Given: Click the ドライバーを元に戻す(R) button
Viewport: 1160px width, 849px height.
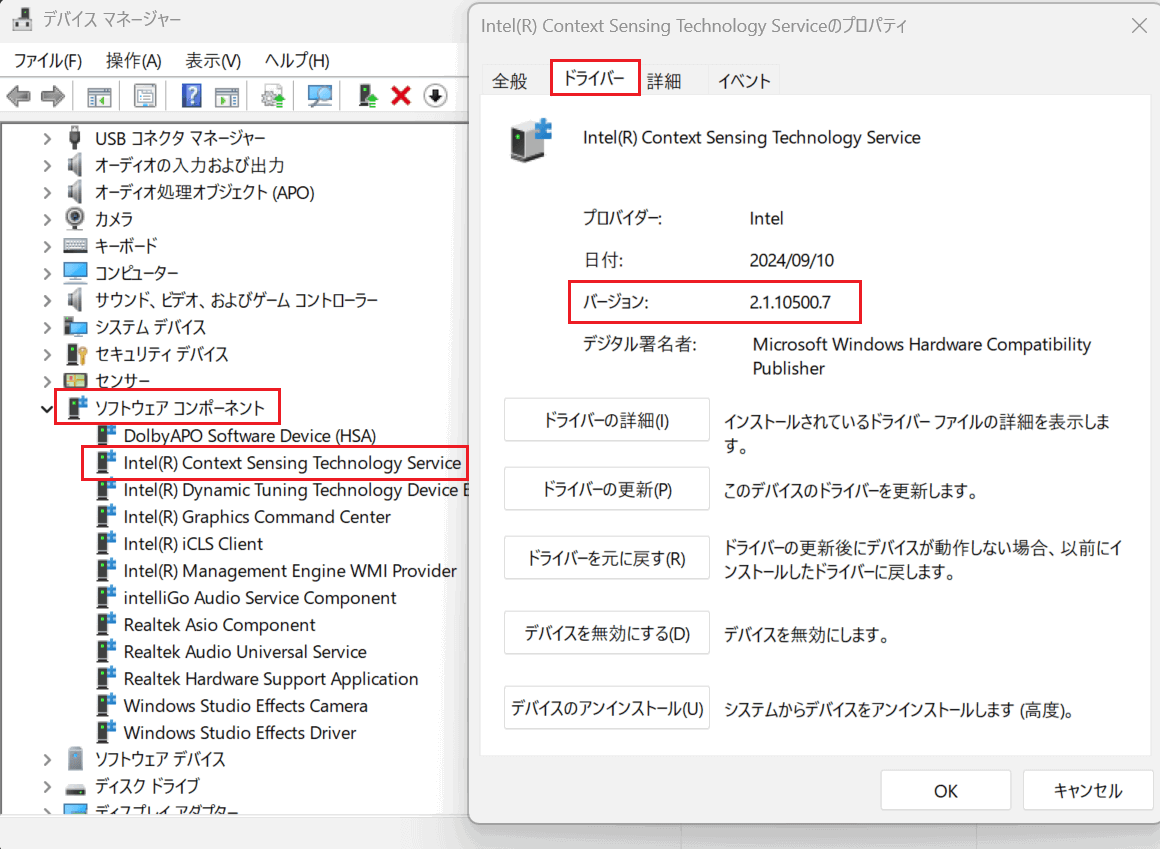Looking at the screenshot, I should pyautogui.click(x=607, y=558).
